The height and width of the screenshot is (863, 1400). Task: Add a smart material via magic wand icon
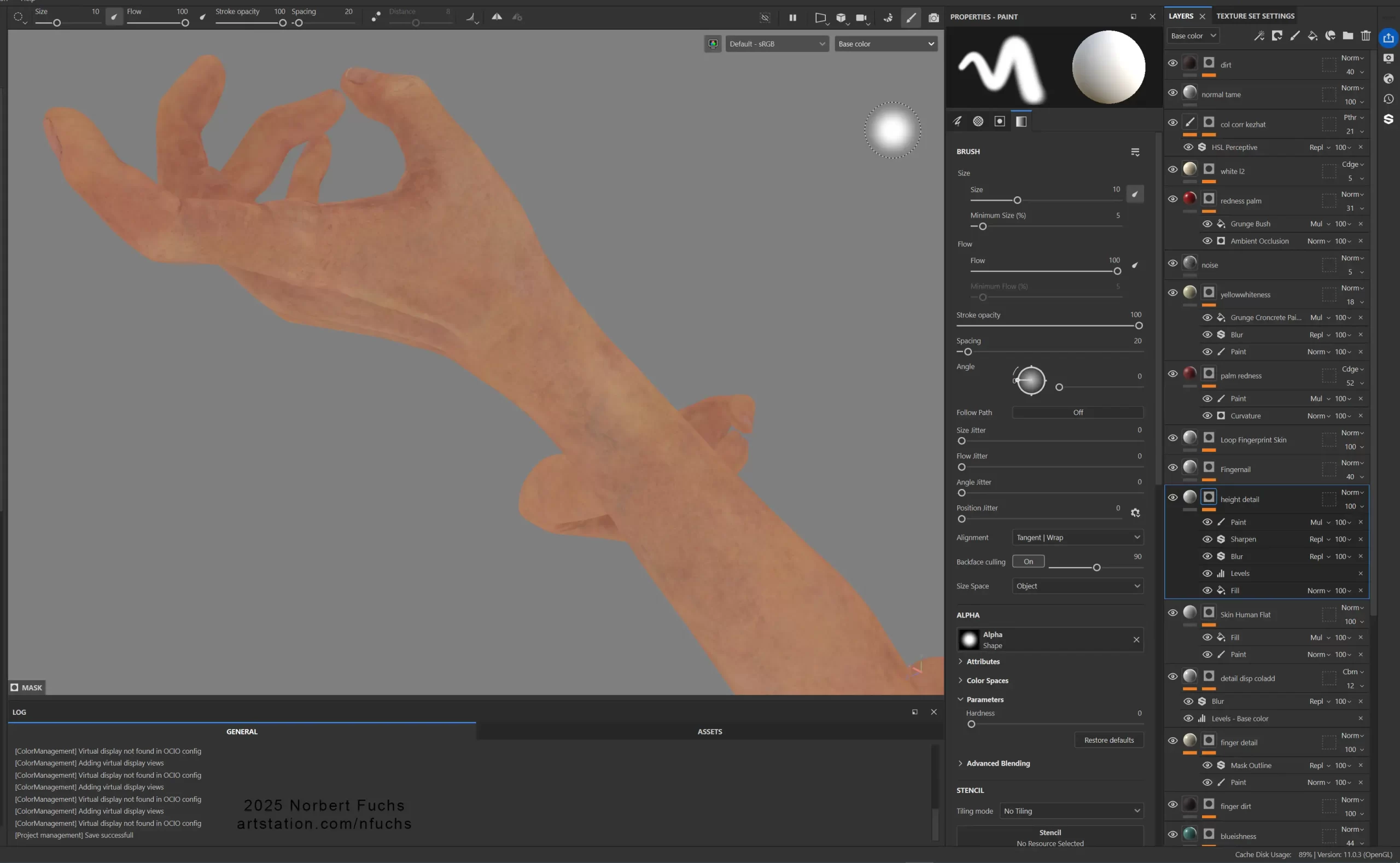(1258, 36)
